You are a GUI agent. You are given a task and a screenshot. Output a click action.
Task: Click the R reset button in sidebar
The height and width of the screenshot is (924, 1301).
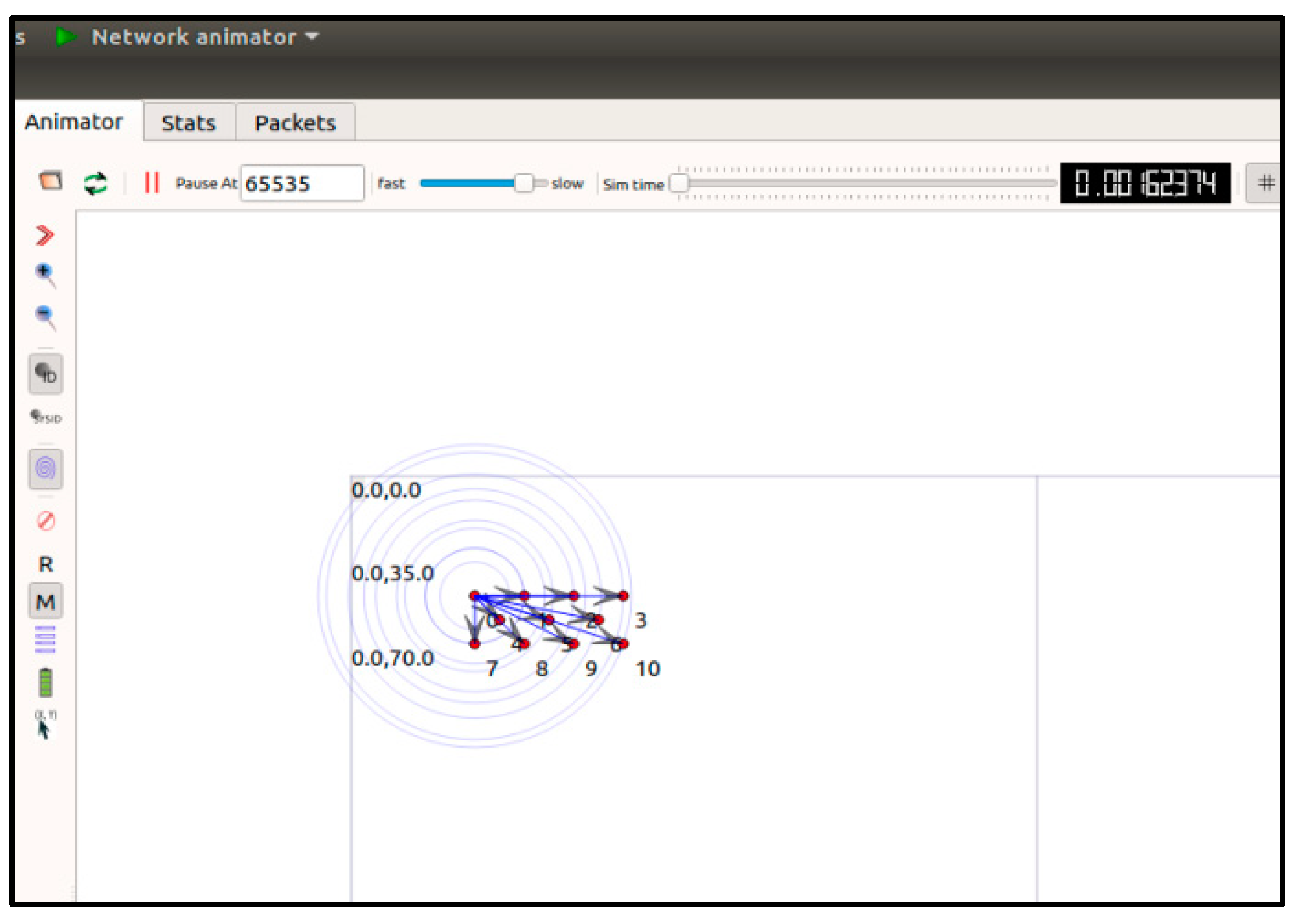[46, 564]
